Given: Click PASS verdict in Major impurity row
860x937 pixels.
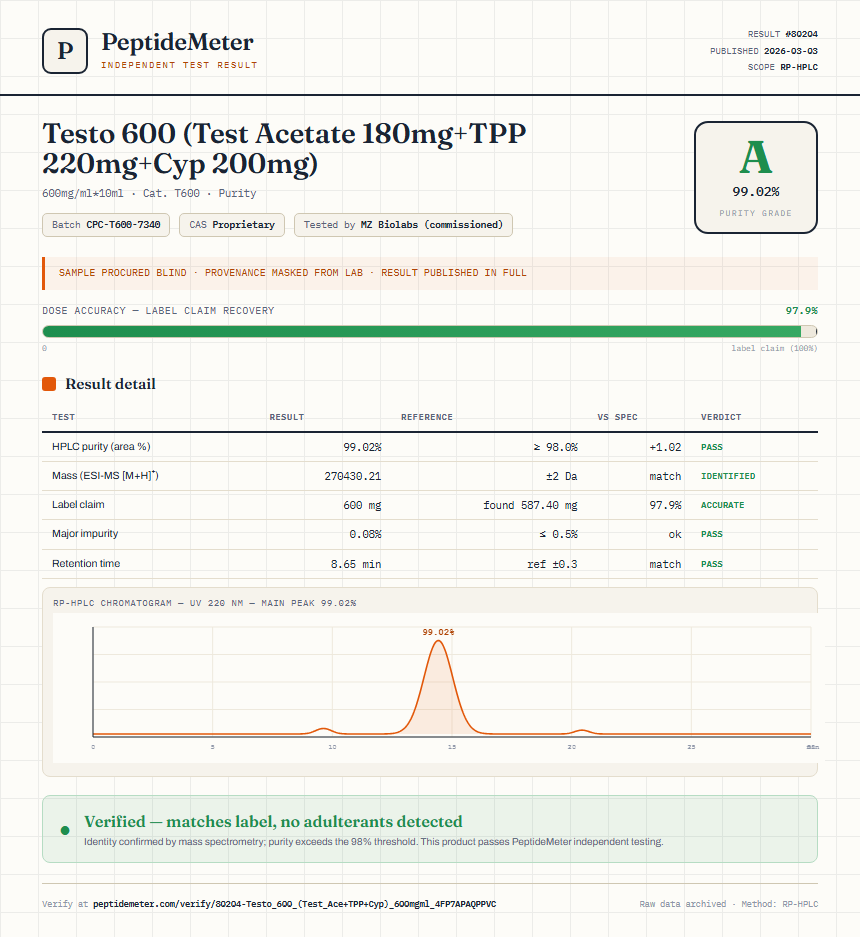Looking at the screenshot, I should tap(712, 534).
